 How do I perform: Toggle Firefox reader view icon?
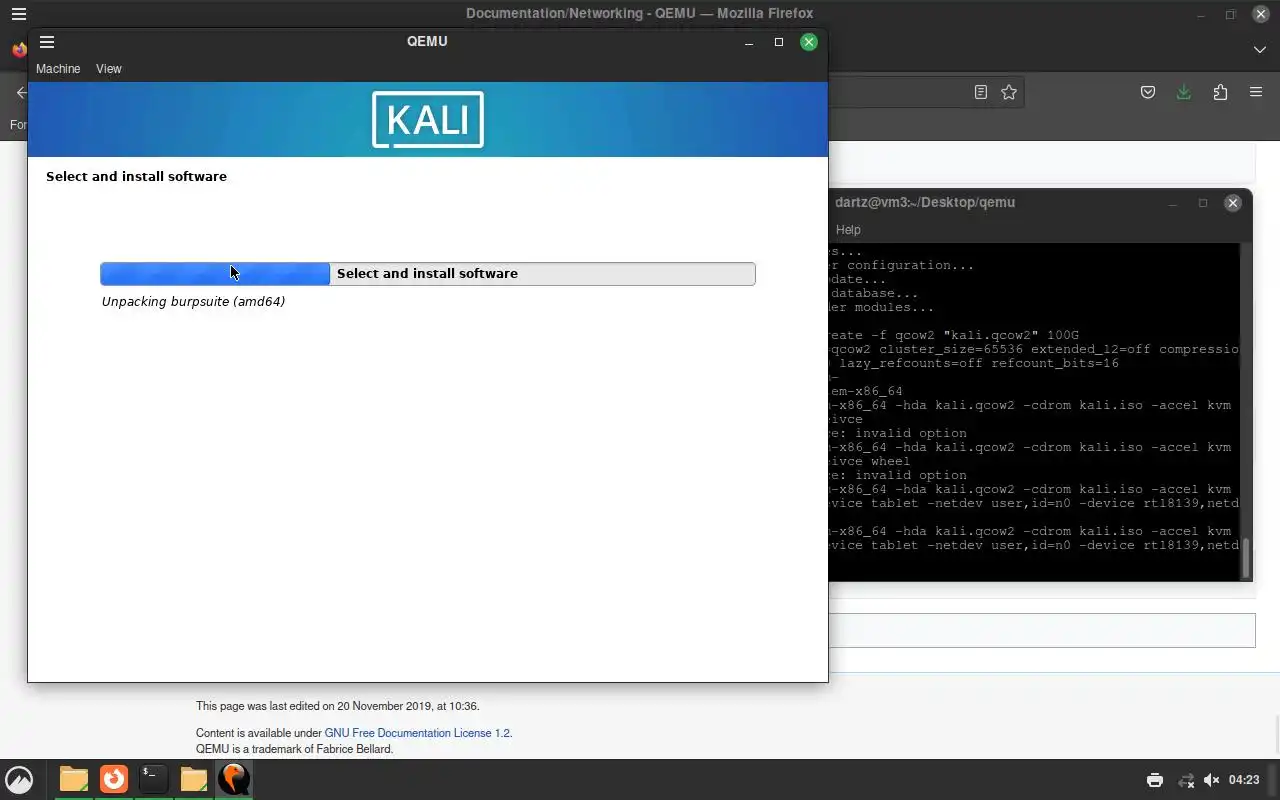point(981,92)
